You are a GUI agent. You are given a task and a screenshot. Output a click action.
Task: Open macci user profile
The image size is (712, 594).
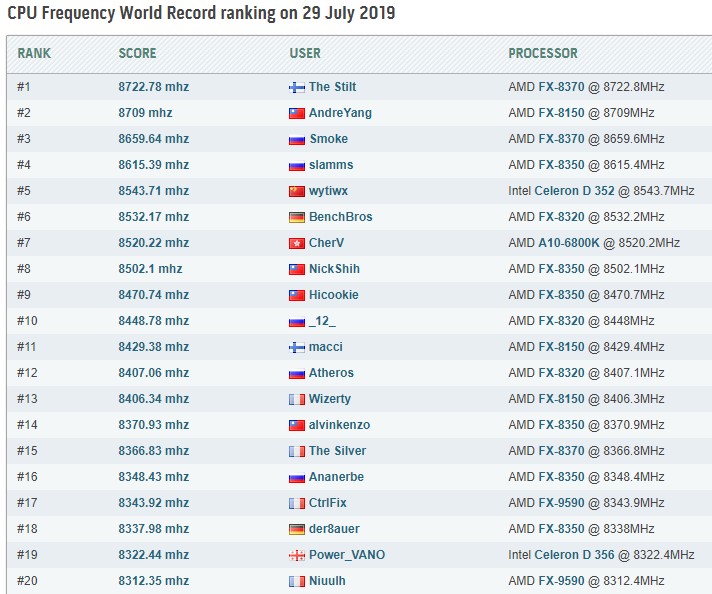point(326,346)
